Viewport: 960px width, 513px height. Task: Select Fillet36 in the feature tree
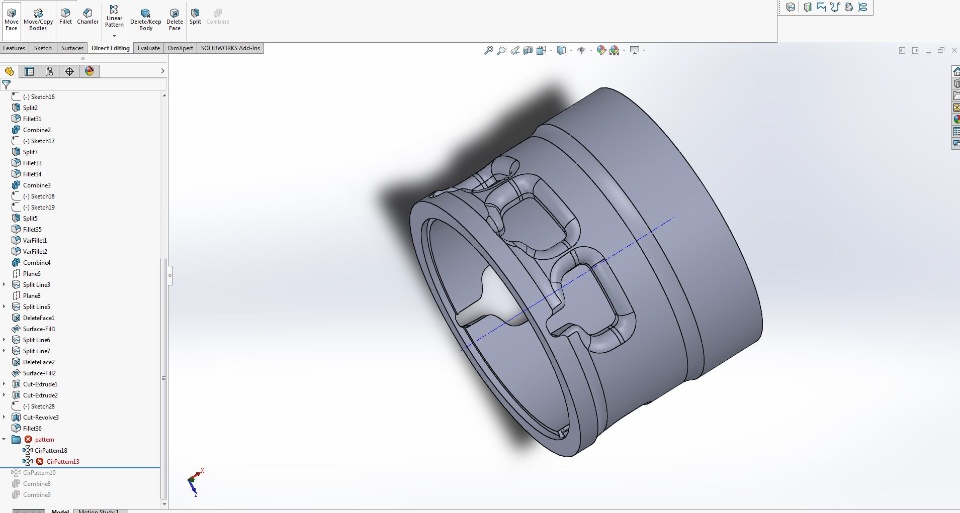point(32,429)
